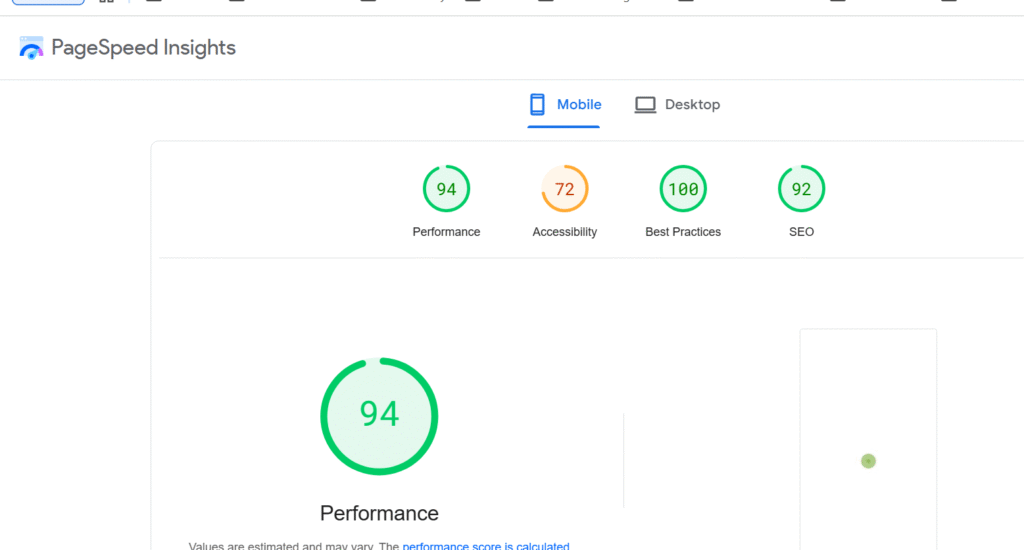1024x550 pixels.
Task: Click the green dot inside screenshot preview
Action: pyautogui.click(x=868, y=461)
